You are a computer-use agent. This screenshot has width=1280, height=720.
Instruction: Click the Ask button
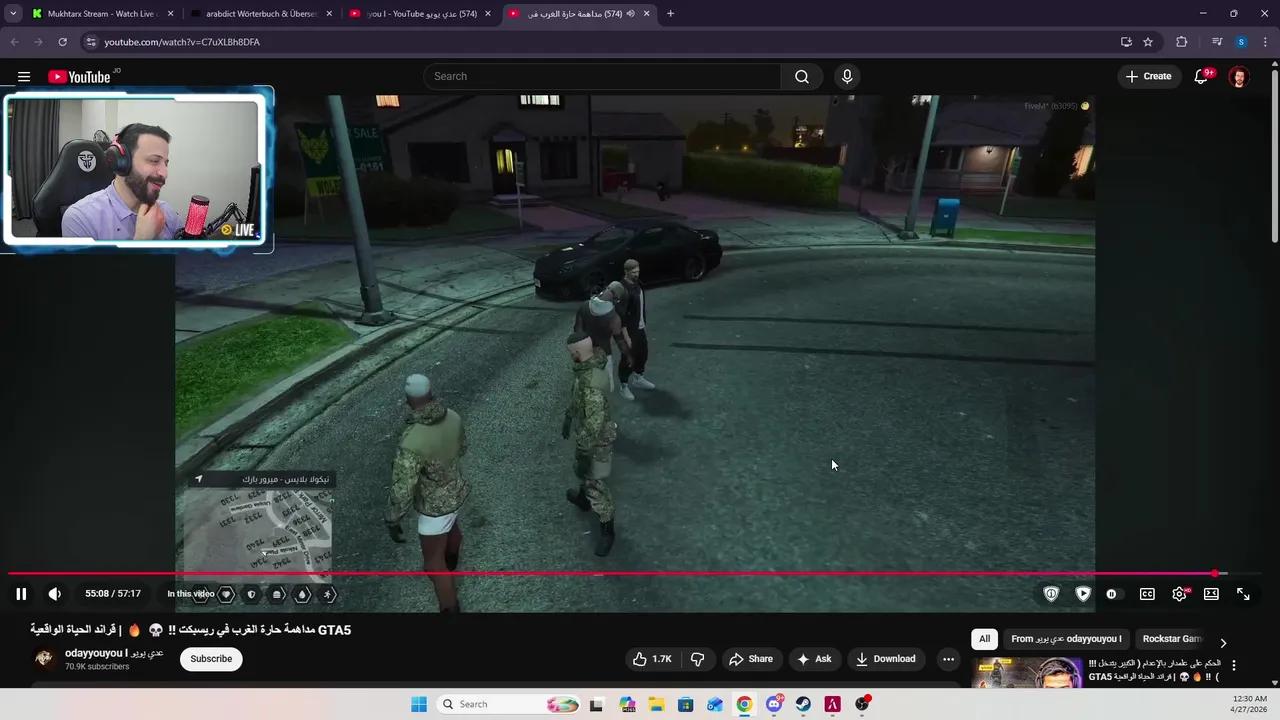click(814, 659)
